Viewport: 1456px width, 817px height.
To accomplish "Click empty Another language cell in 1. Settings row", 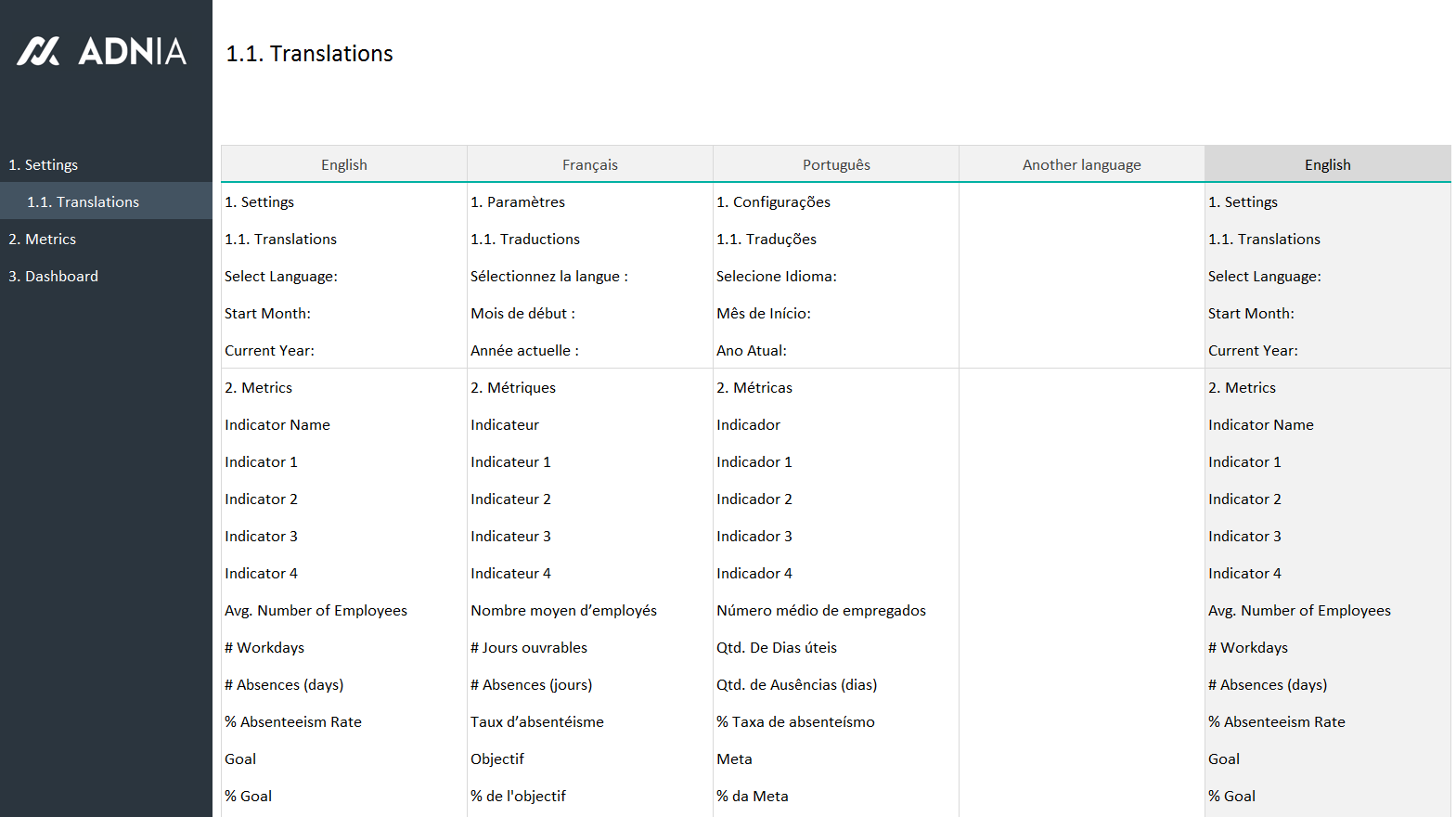I will tap(1081, 201).
